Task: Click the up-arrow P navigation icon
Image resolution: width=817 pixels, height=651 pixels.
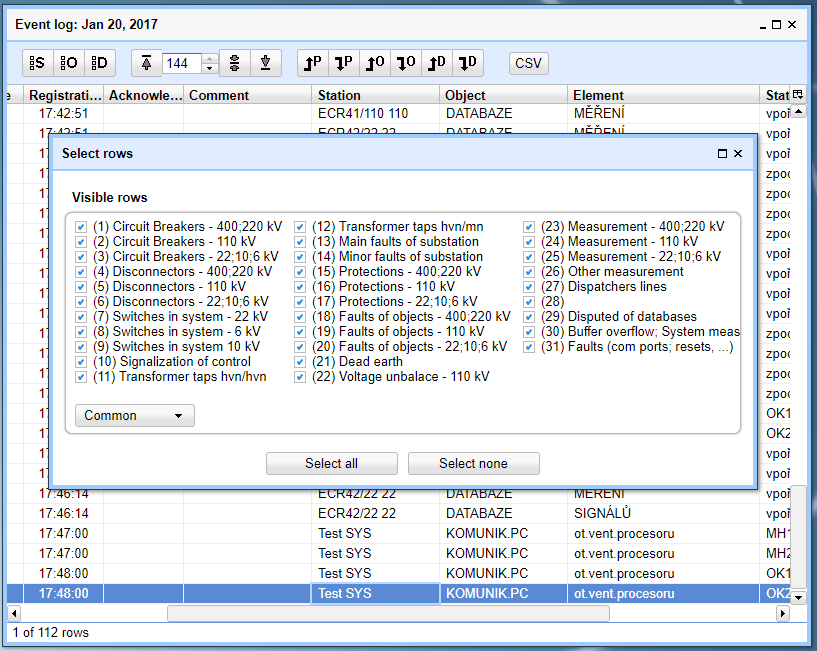Action: 313,63
